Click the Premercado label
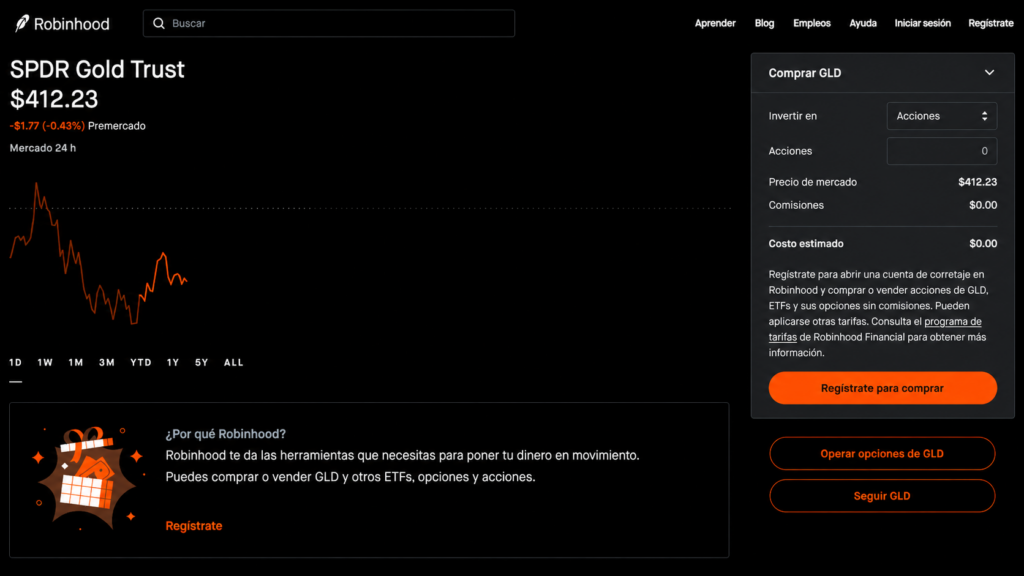The height and width of the screenshot is (576, 1024). (117, 126)
